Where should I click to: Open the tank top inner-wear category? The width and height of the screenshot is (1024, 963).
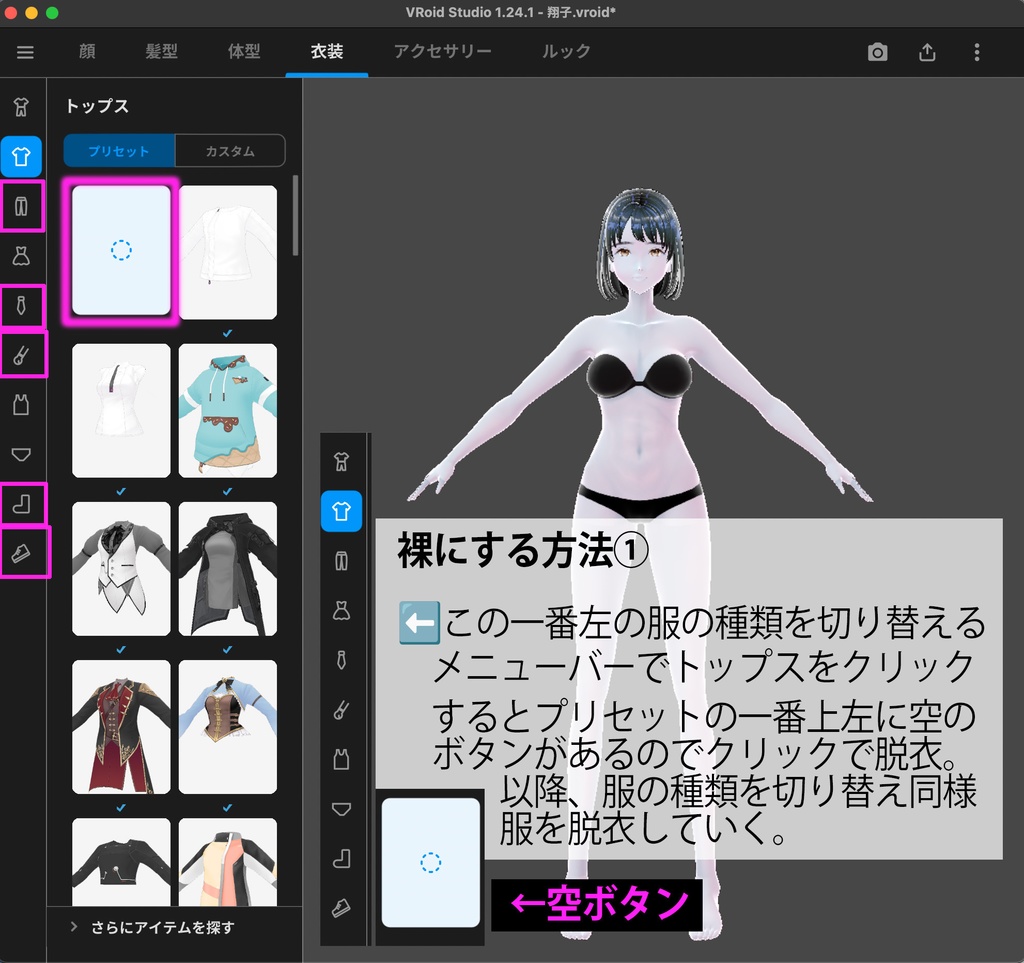tap(22, 406)
